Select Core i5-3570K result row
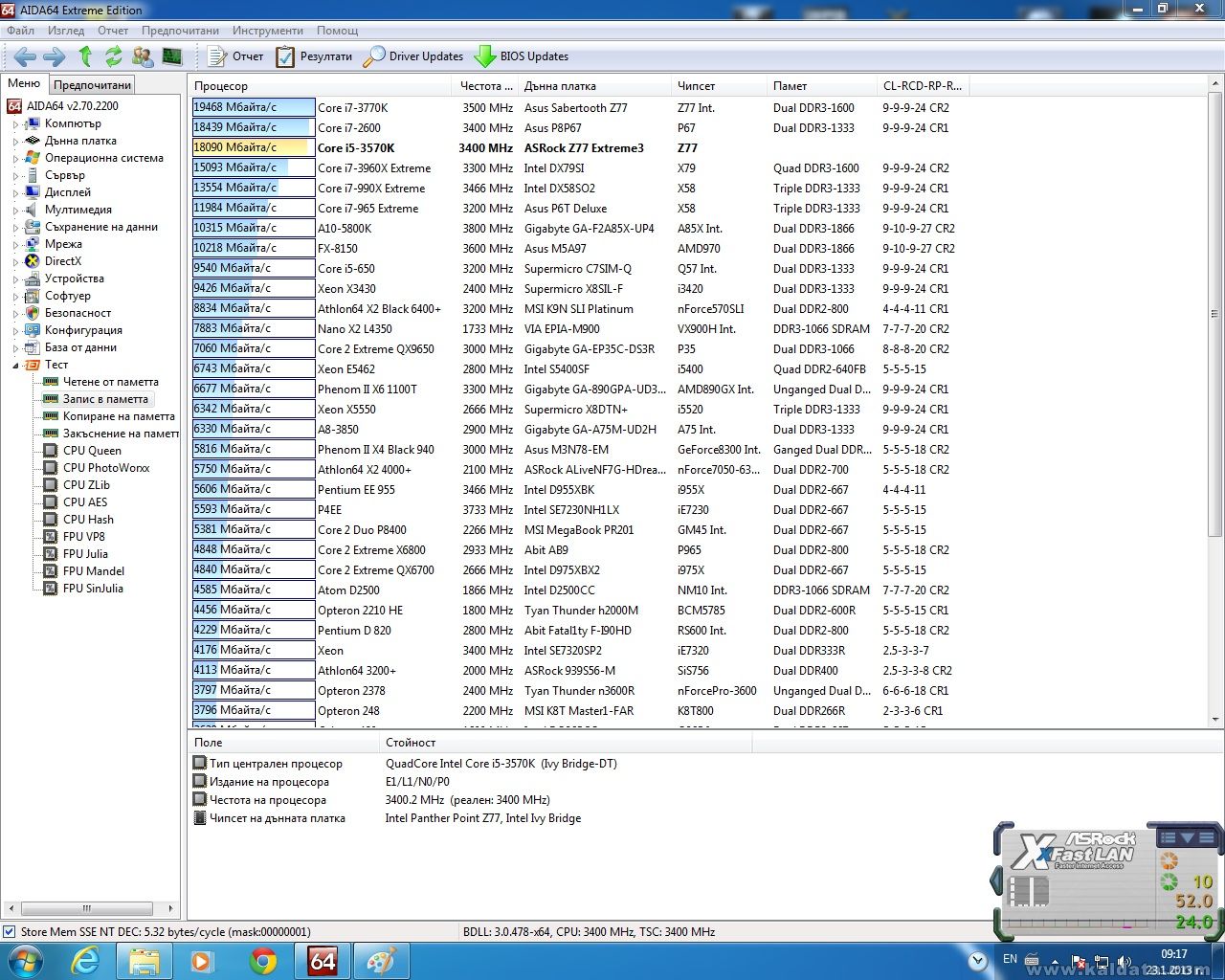This screenshot has width=1225, height=980. pos(580,147)
